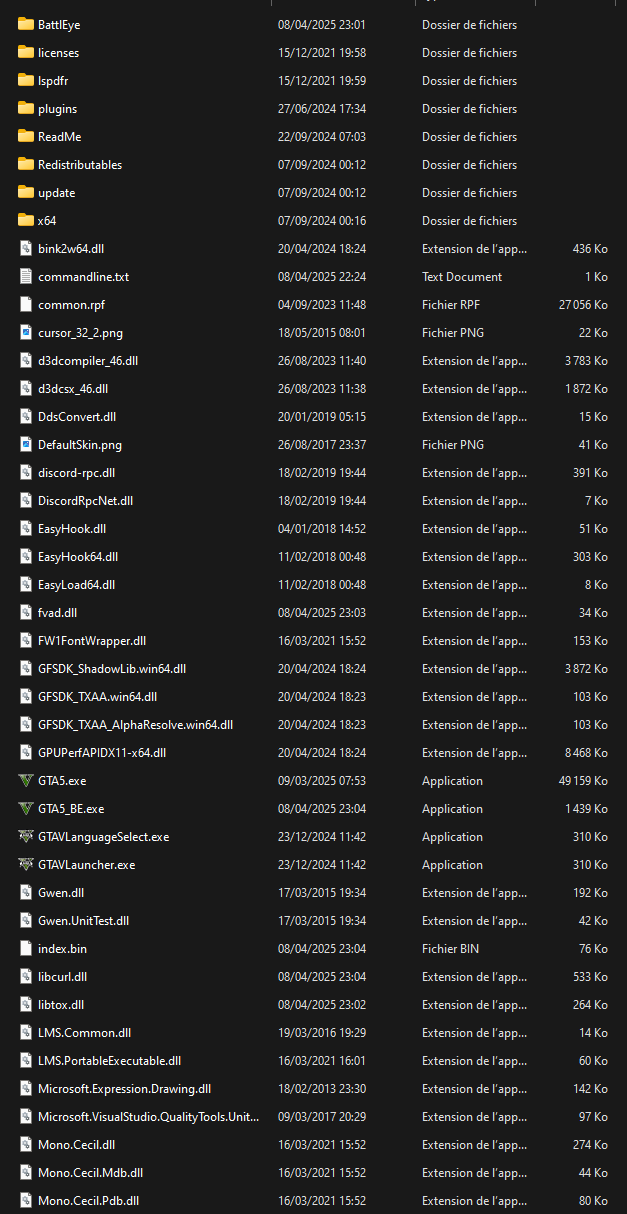Image resolution: width=627 pixels, height=1214 pixels.
Task: Click the bink2w64.dll file icon
Action: coord(26,248)
